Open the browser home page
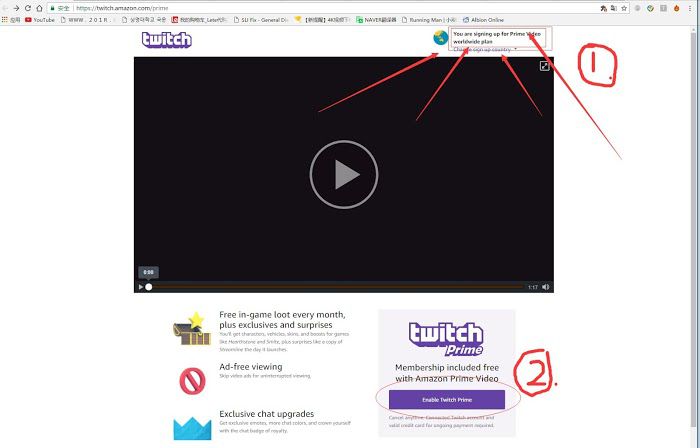Viewport: 700px width, 448px height. coord(39,8)
